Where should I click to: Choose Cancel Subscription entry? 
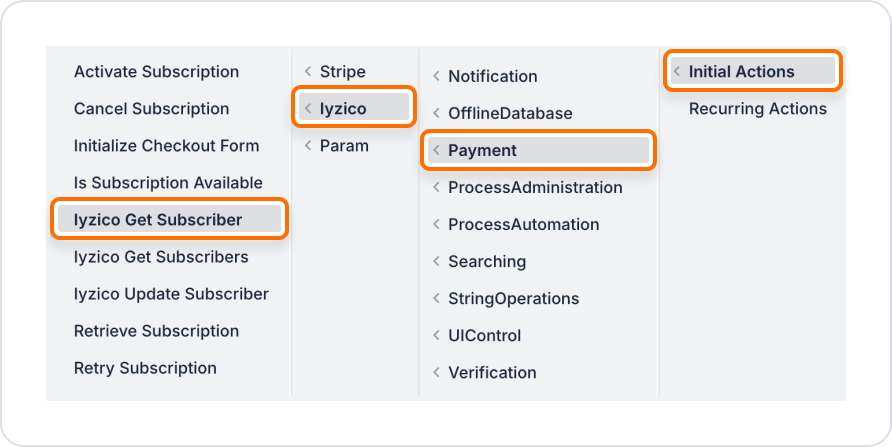(x=151, y=109)
